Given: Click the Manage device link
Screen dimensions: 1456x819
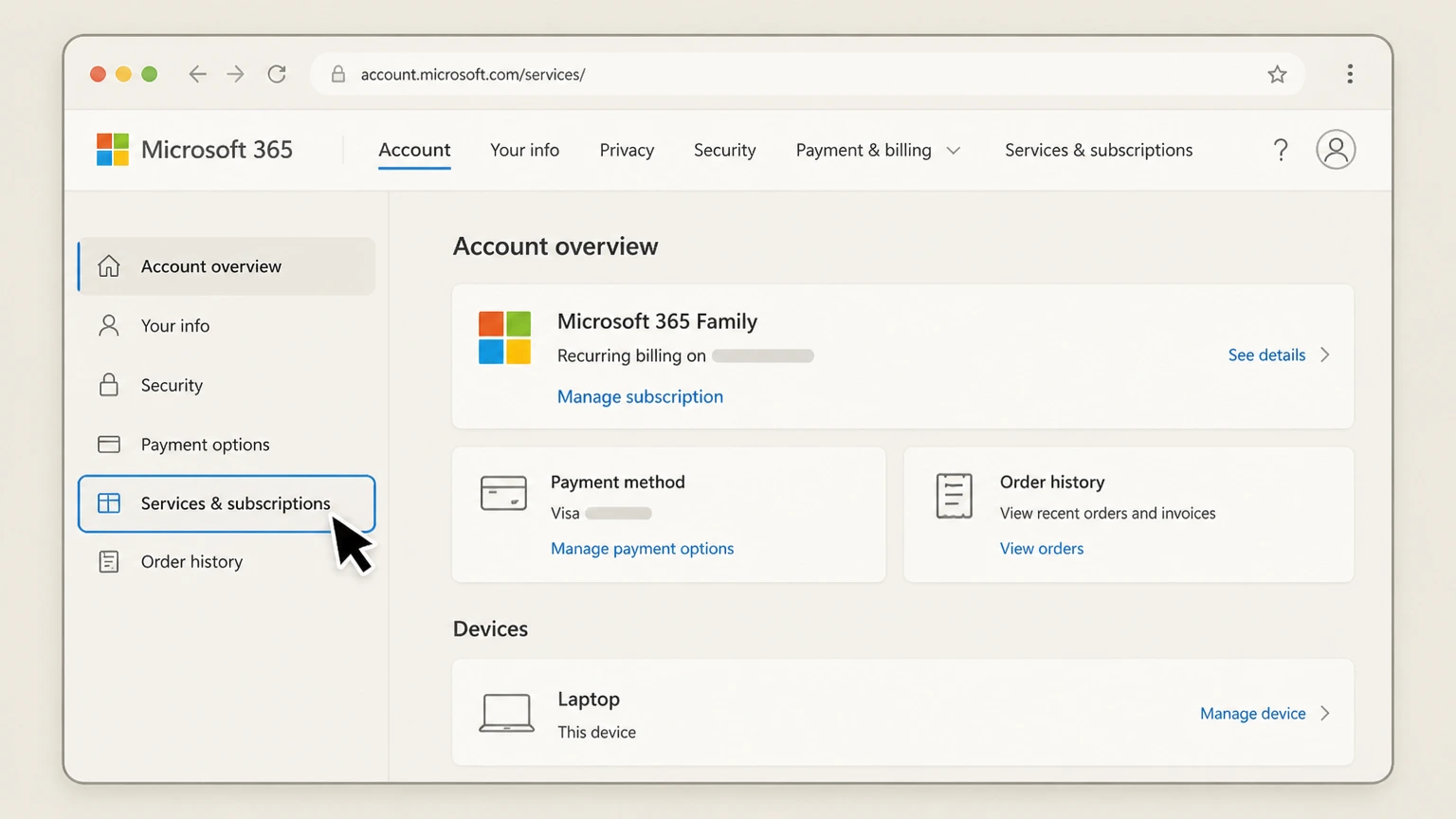Looking at the screenshot, I should (x=1252, y=713).
